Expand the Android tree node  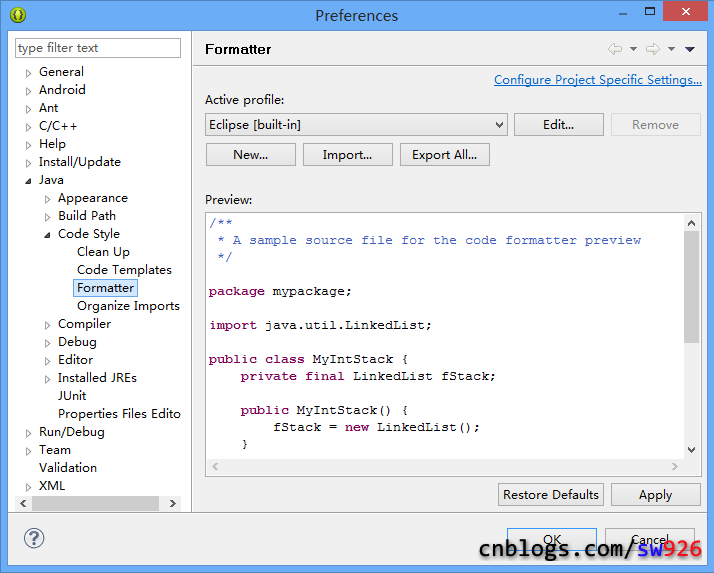[x=29, y=91]
